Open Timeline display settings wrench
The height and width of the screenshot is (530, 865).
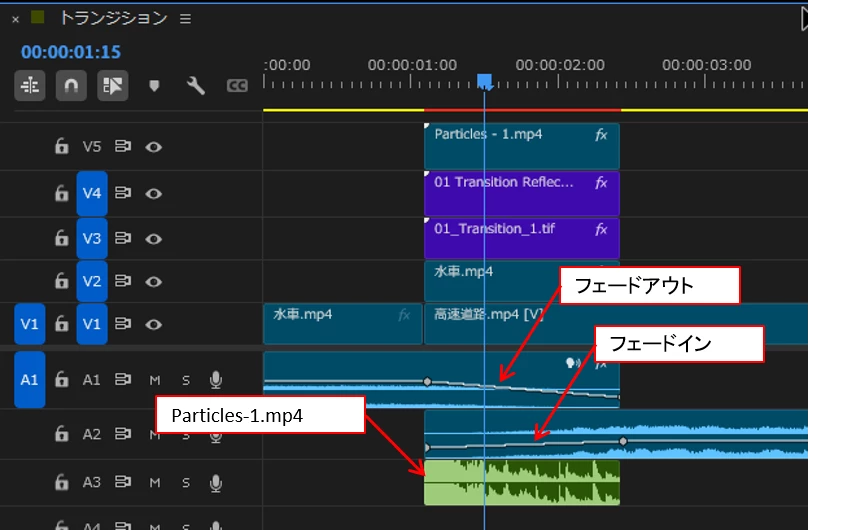click(195, 85)
